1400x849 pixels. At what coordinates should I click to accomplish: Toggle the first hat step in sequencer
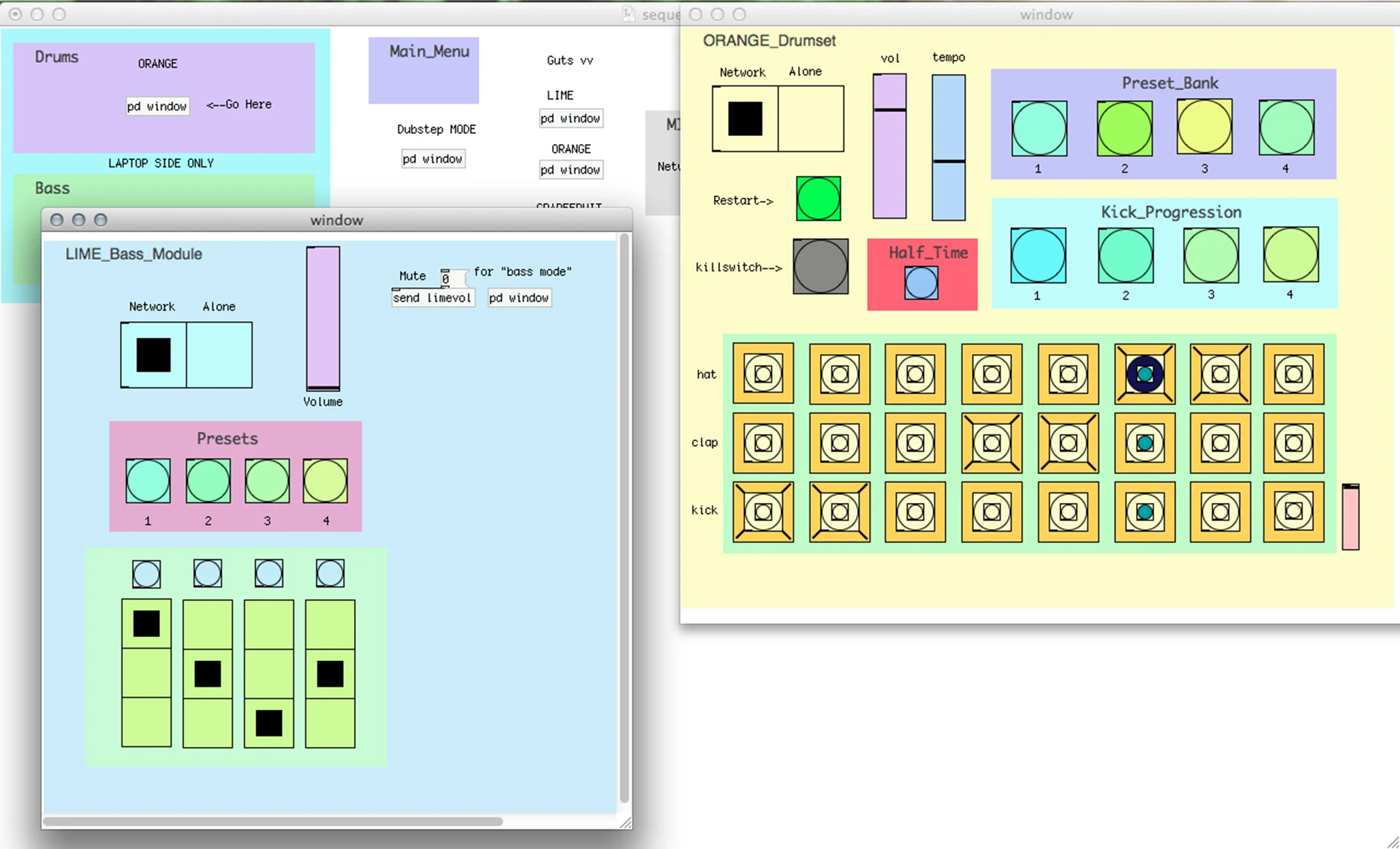point(763,374)
